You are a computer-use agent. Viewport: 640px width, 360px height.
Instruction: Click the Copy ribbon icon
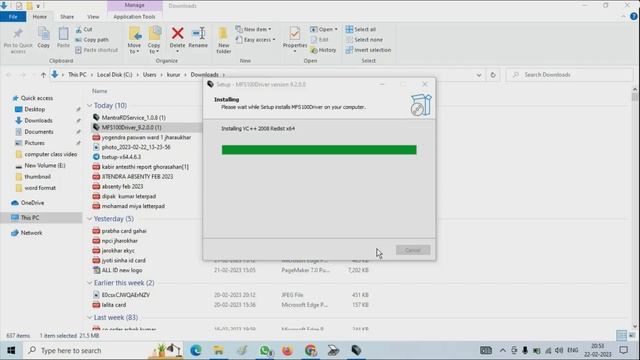pos(43,38)
